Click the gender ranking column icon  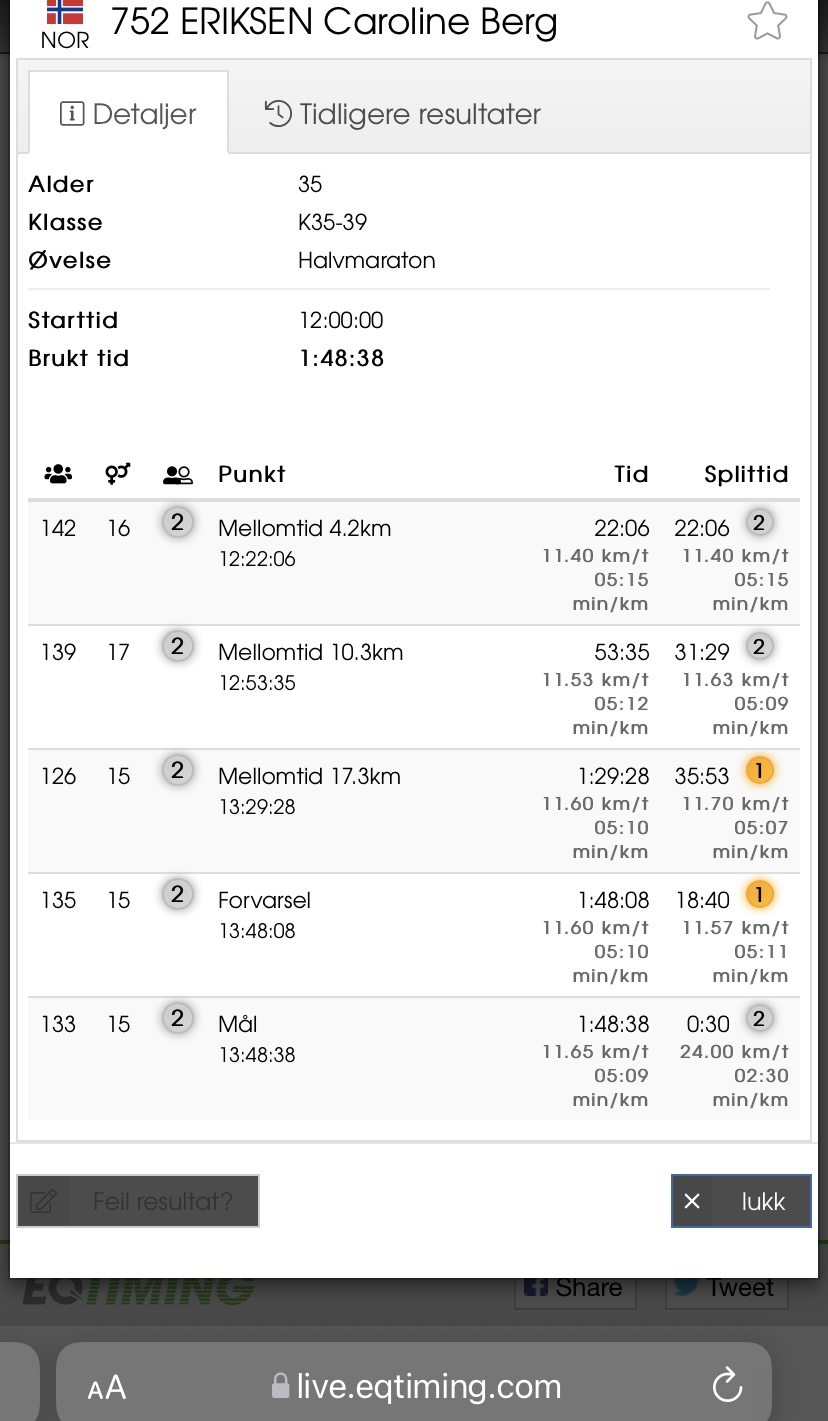(x=118, y=474)
